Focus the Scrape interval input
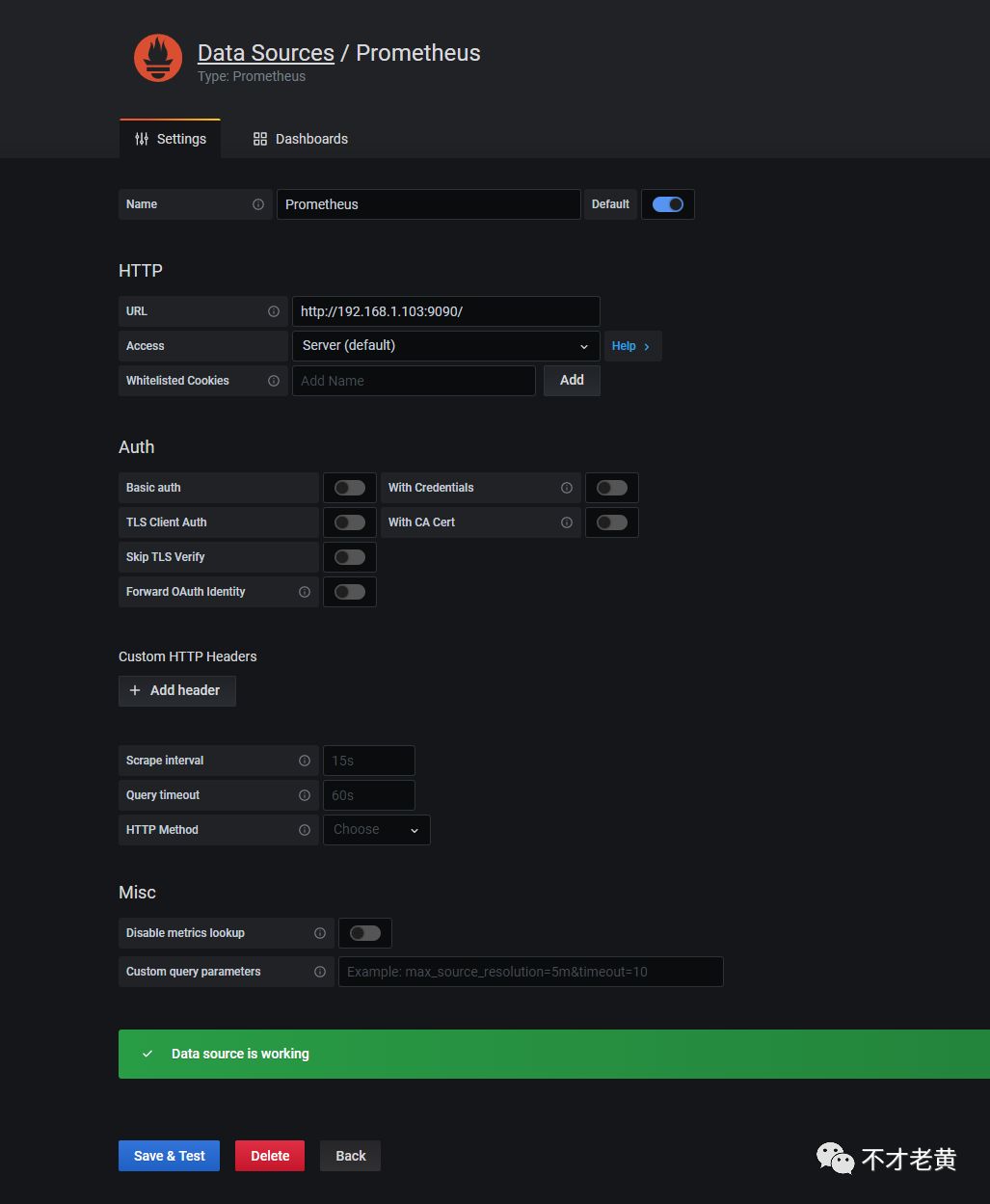Screen dimensions: 990x1204 pos(369,761)
